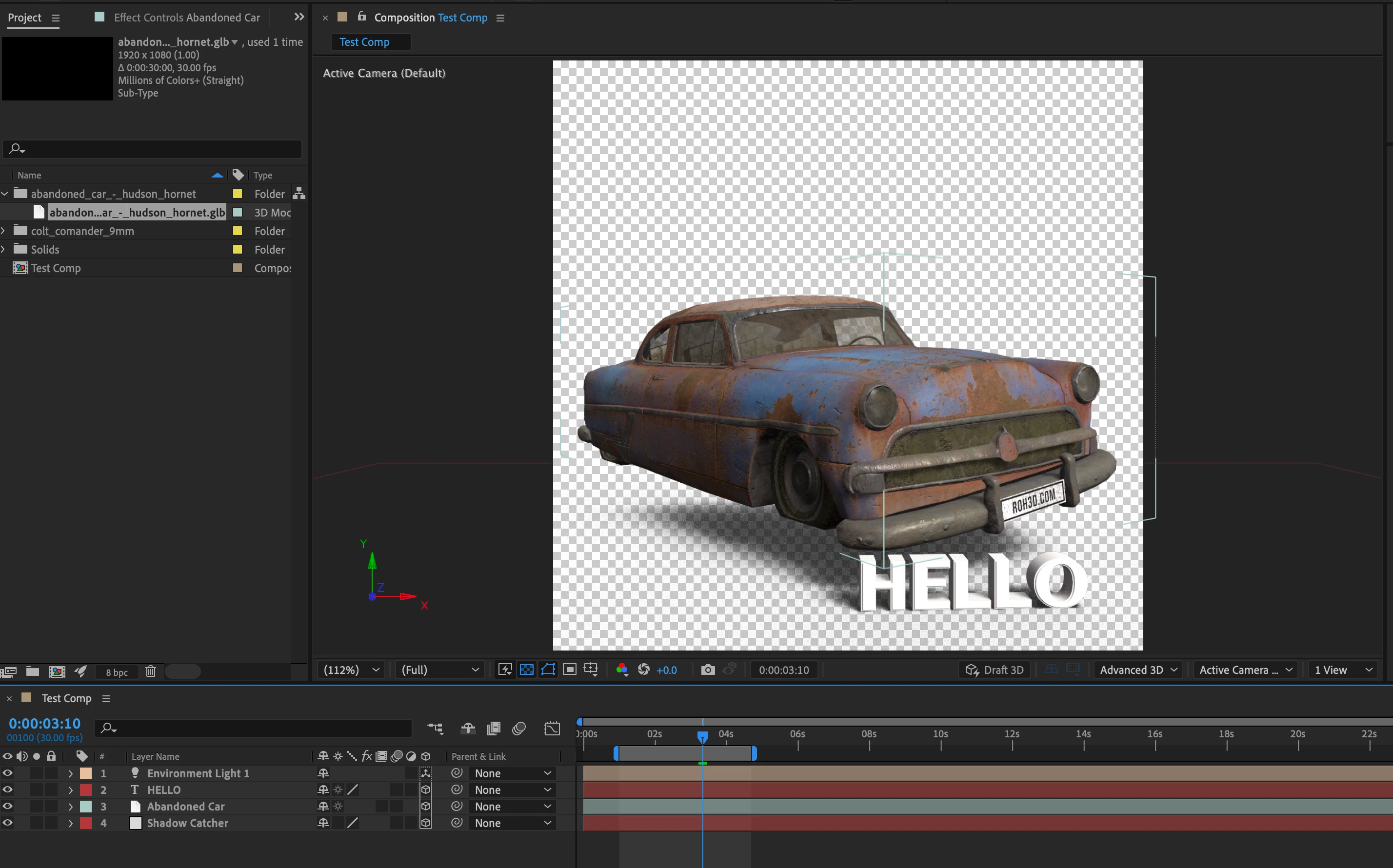Screen dimensions: 1393x868
Task: Open the Graph Editor icon in timeline
Action: pyautogui.click(x=552, y=728)
